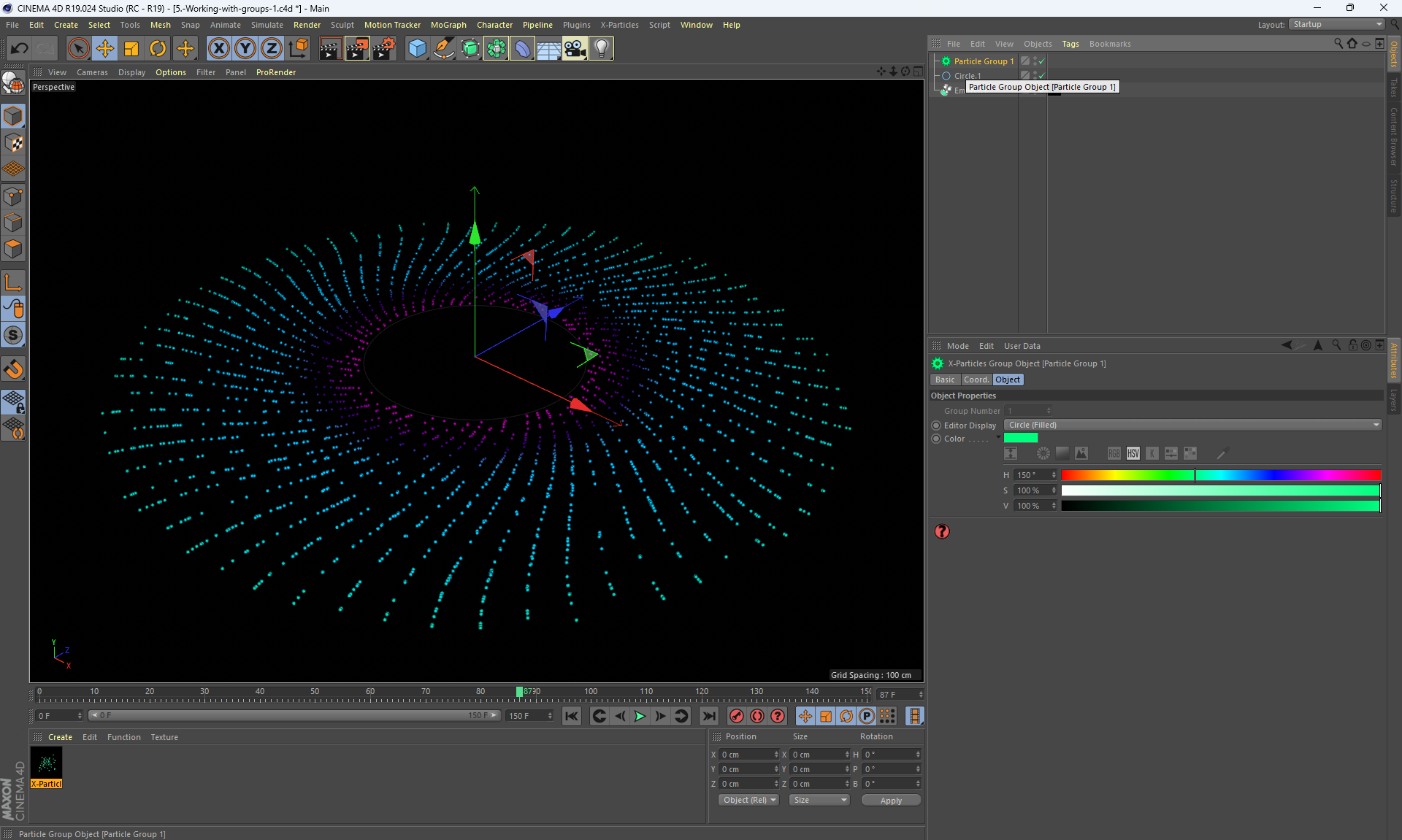Click the Editor Display radio button
This screenshot has height=840, width=1402.
point(936,425)
